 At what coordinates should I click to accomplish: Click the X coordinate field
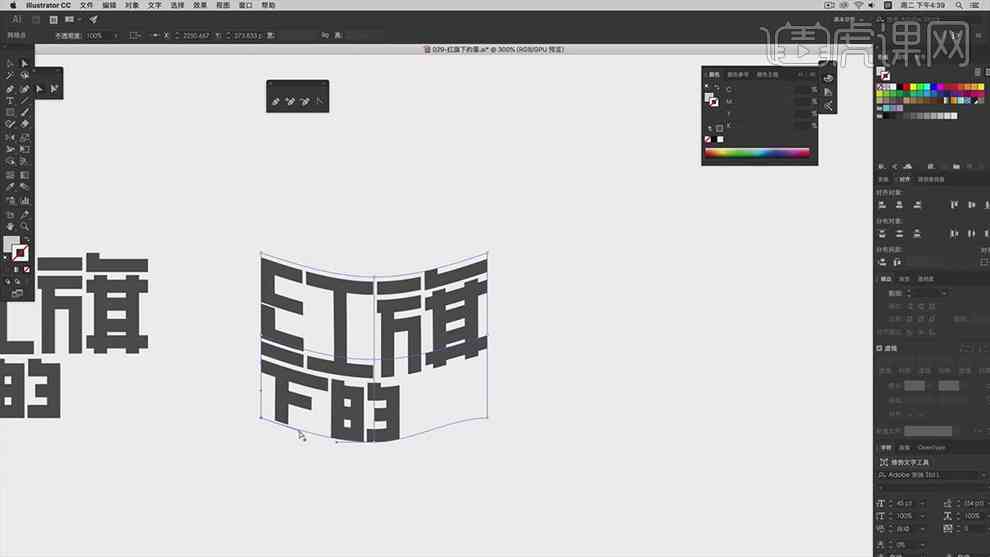coord(196,36)
